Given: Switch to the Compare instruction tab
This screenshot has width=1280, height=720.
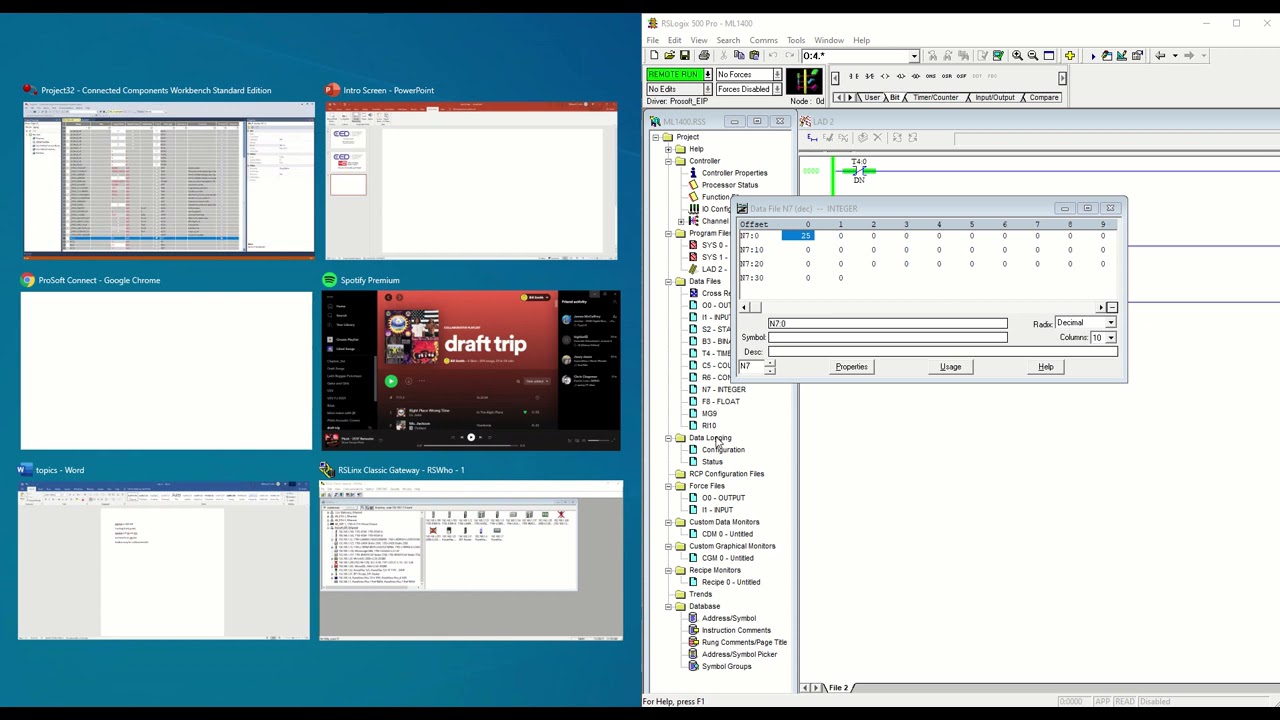Looking at the screenshot, I should [1043, 98].
